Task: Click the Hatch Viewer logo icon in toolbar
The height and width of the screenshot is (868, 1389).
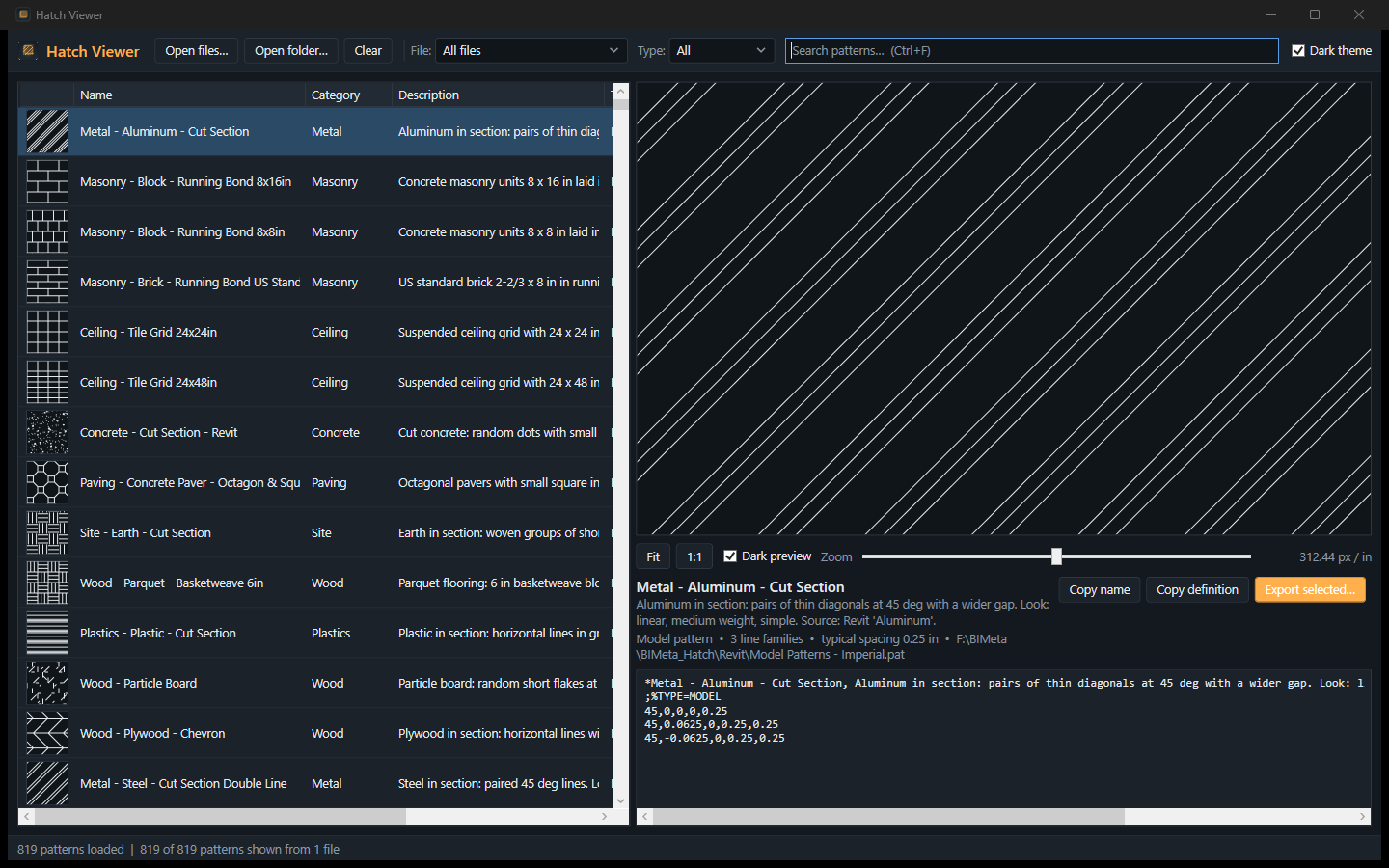Action: pos(29,50)
